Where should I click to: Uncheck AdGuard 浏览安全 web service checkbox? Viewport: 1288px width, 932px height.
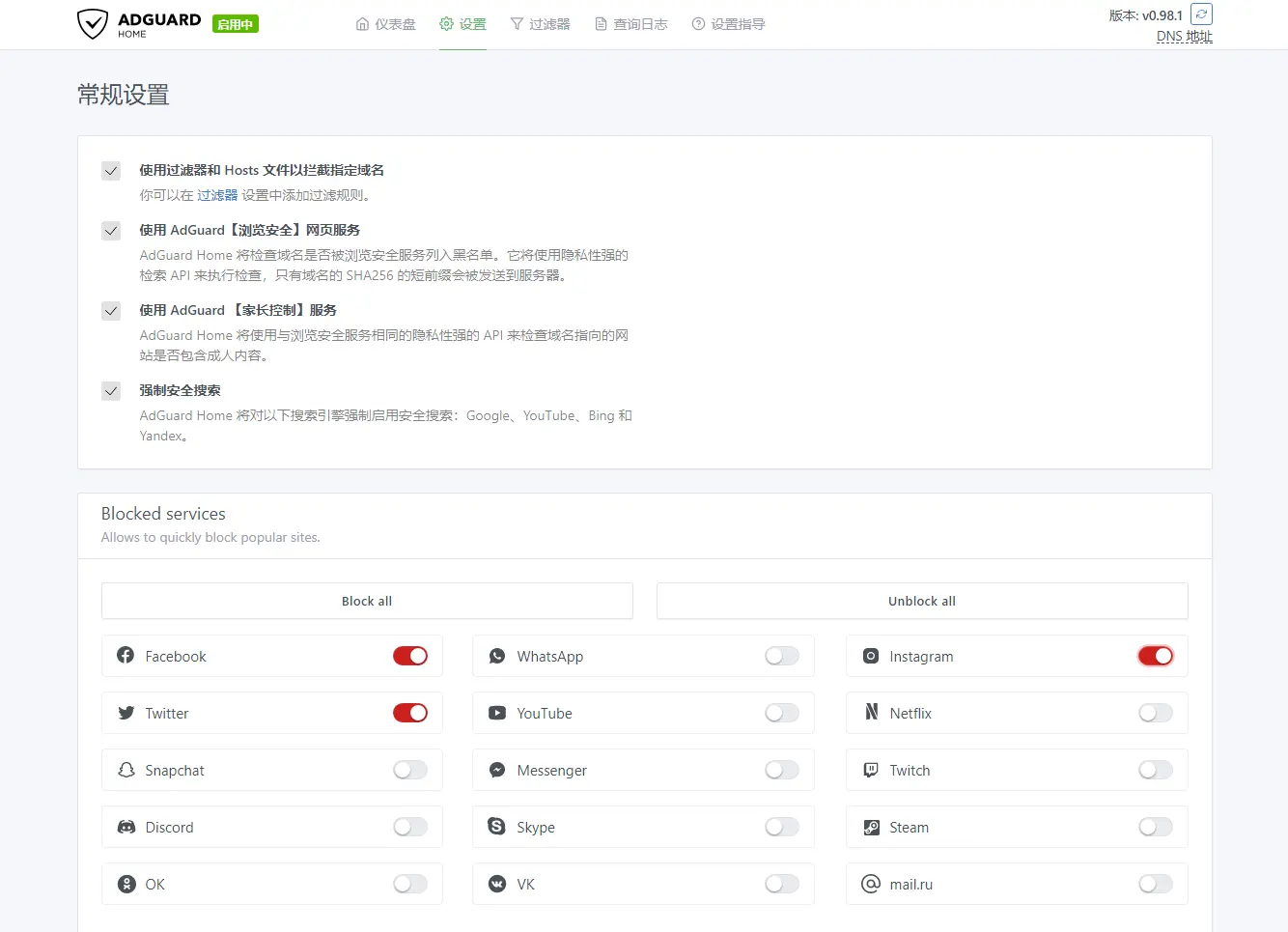pos(111,231)
